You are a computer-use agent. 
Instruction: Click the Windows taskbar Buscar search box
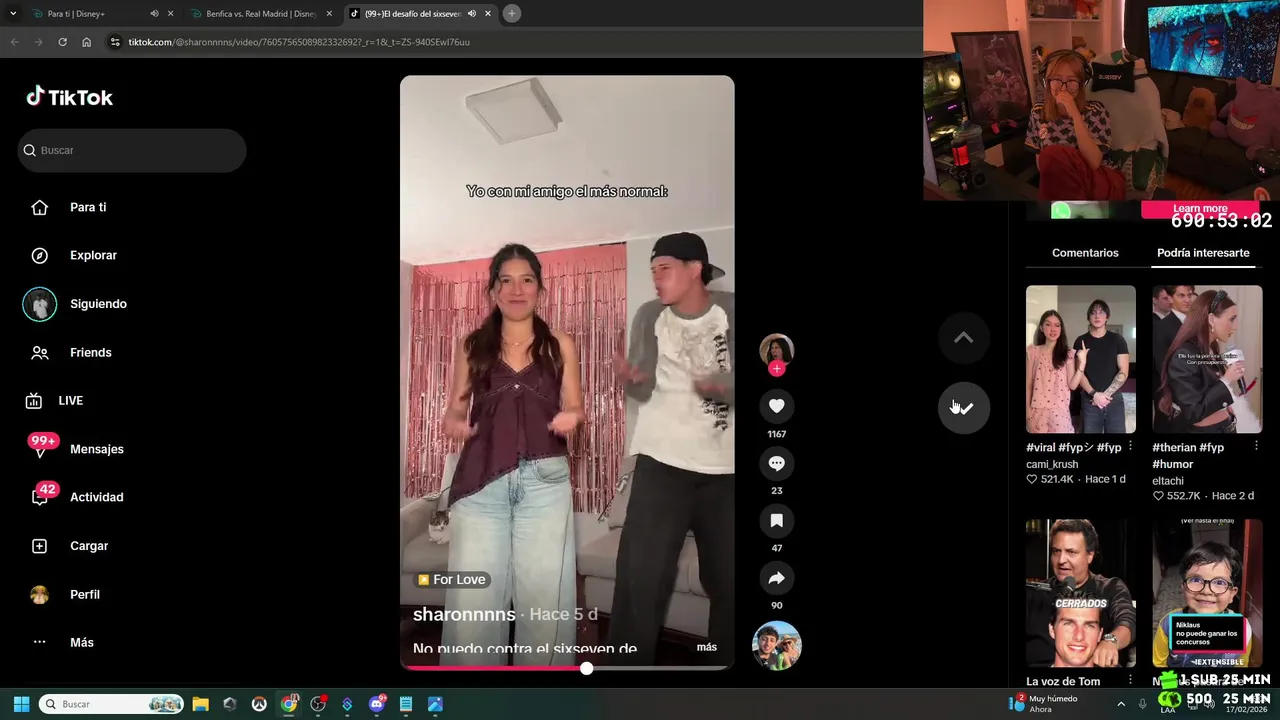tap(111, 704)
